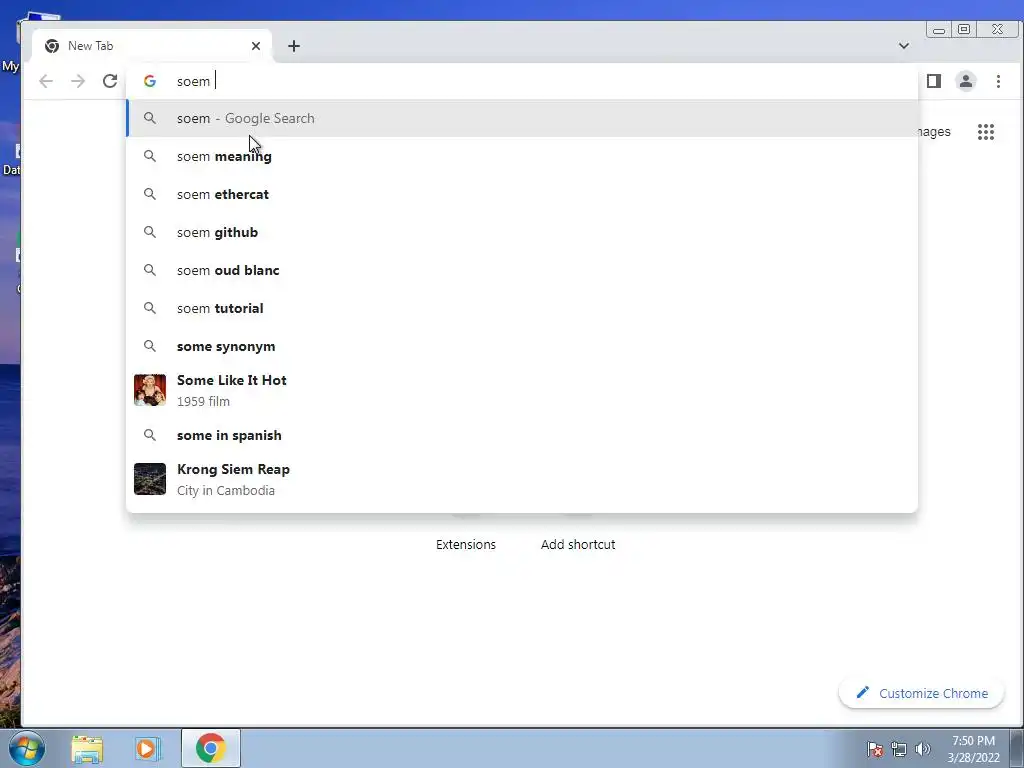Click the Chrome taskbar icon

pos(210,748)
